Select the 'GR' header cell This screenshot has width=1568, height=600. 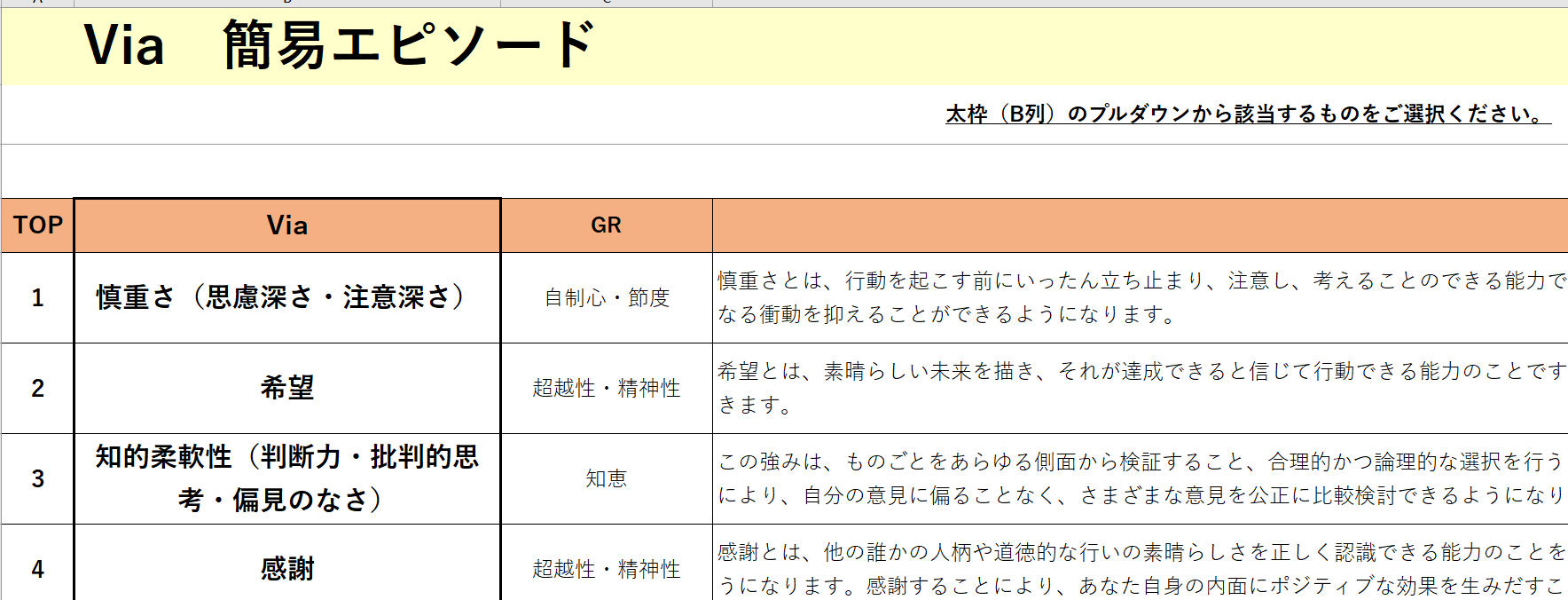tap(607, 225)
